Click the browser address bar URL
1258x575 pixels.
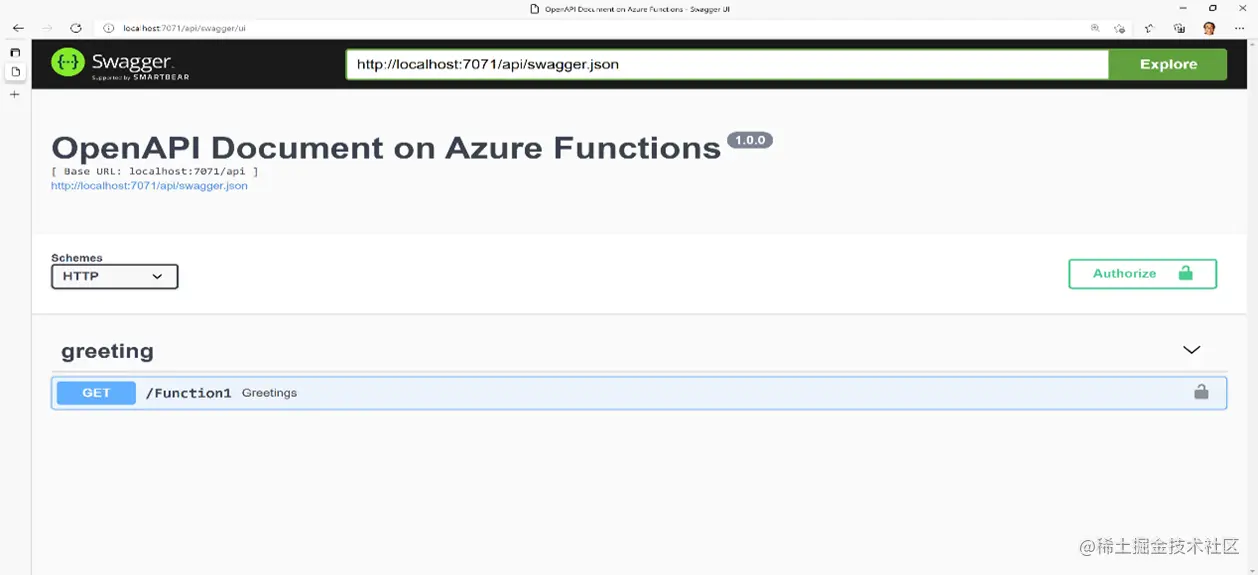(x=185, y=28)
